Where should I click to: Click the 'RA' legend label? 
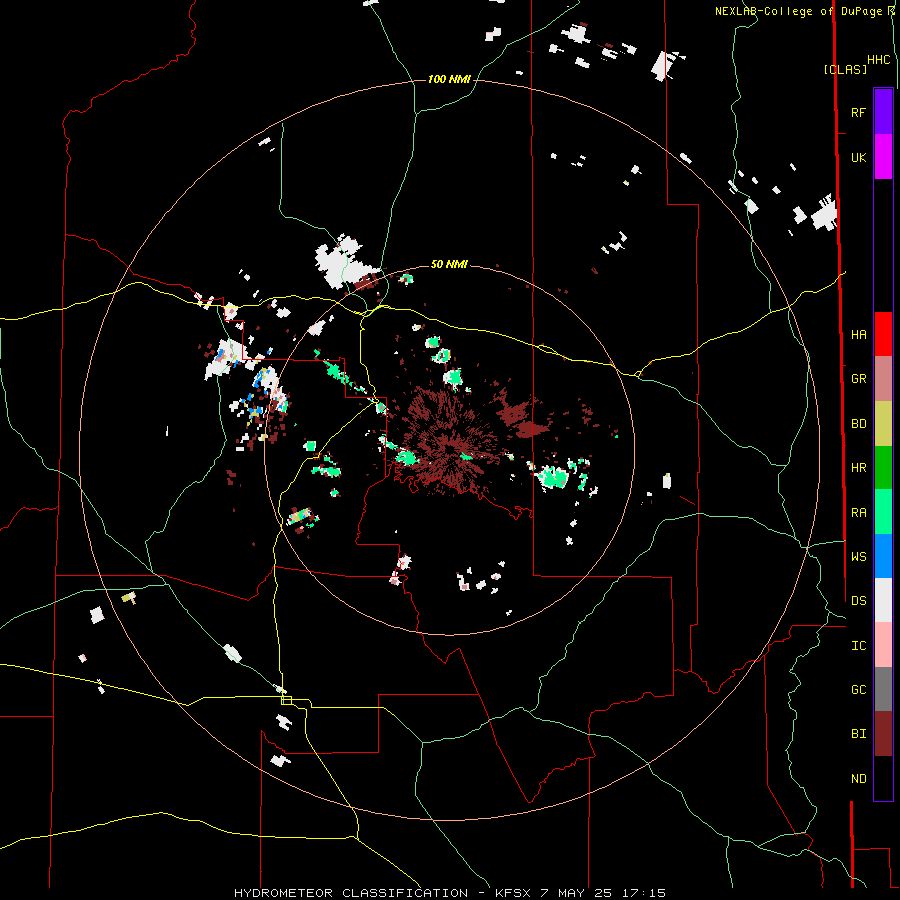(858, 513)
